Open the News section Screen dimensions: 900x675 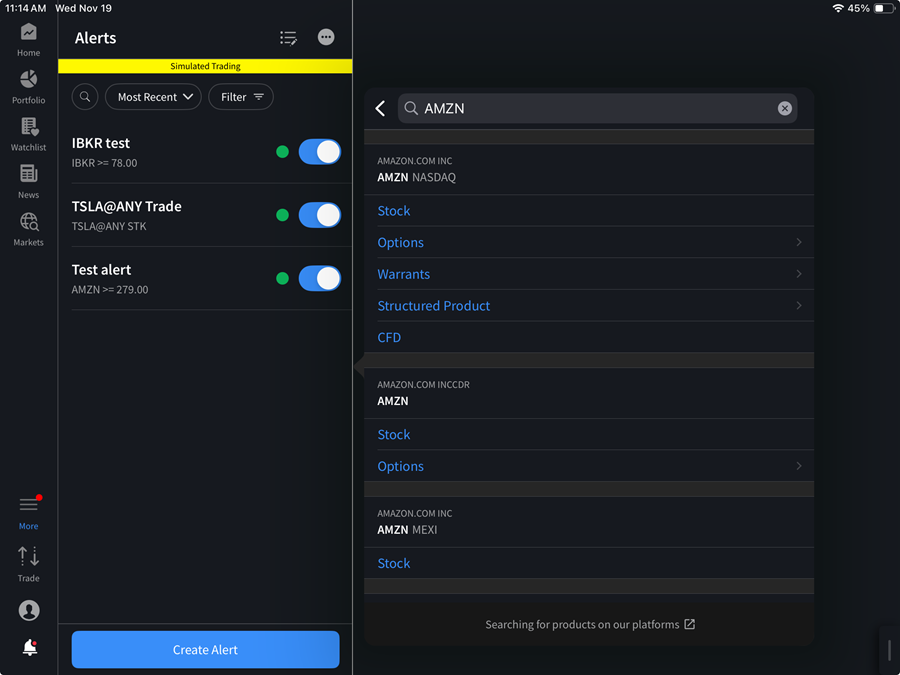click(28, 180)
